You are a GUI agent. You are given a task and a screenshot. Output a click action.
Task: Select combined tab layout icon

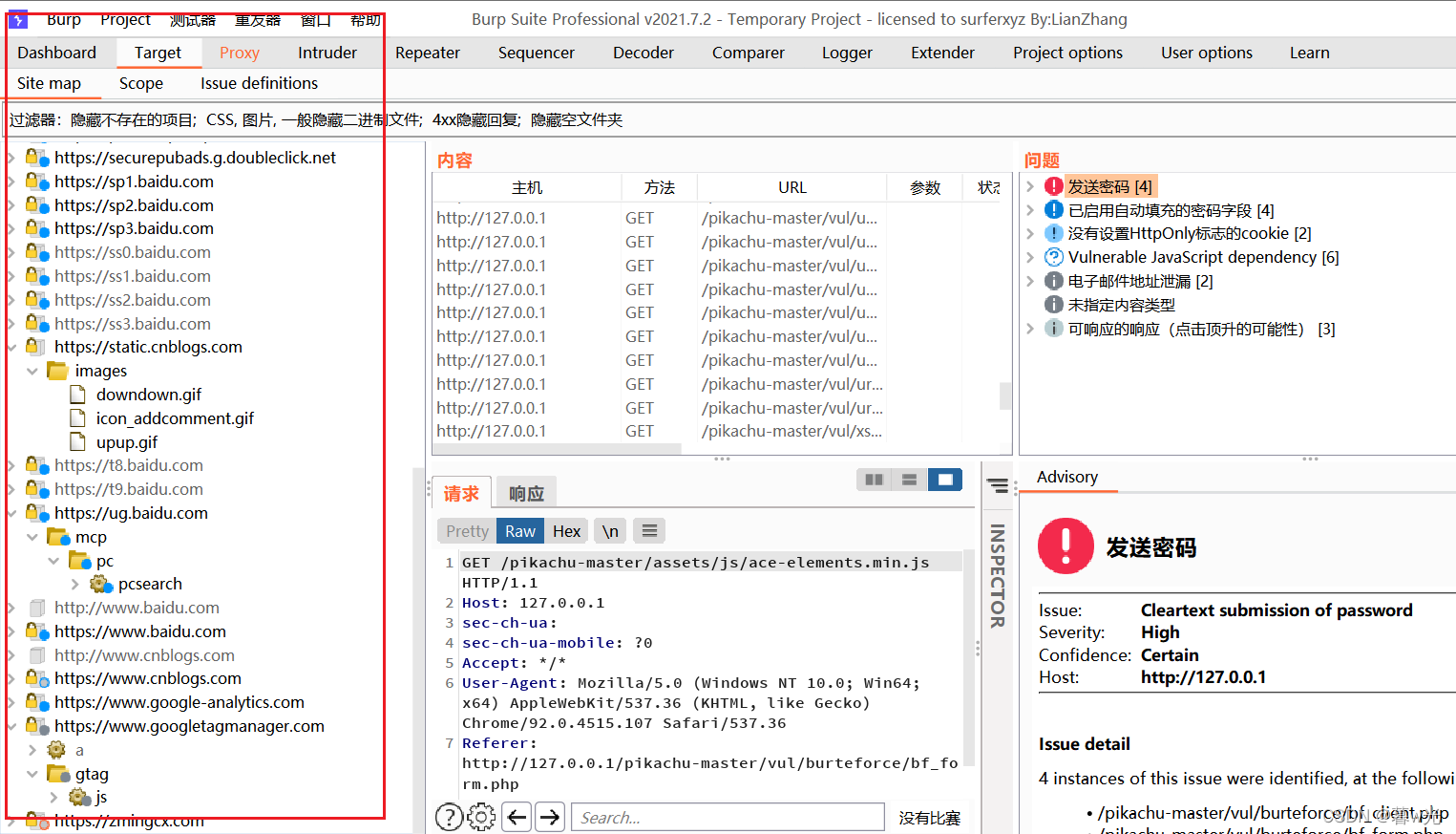click(945, 480)
